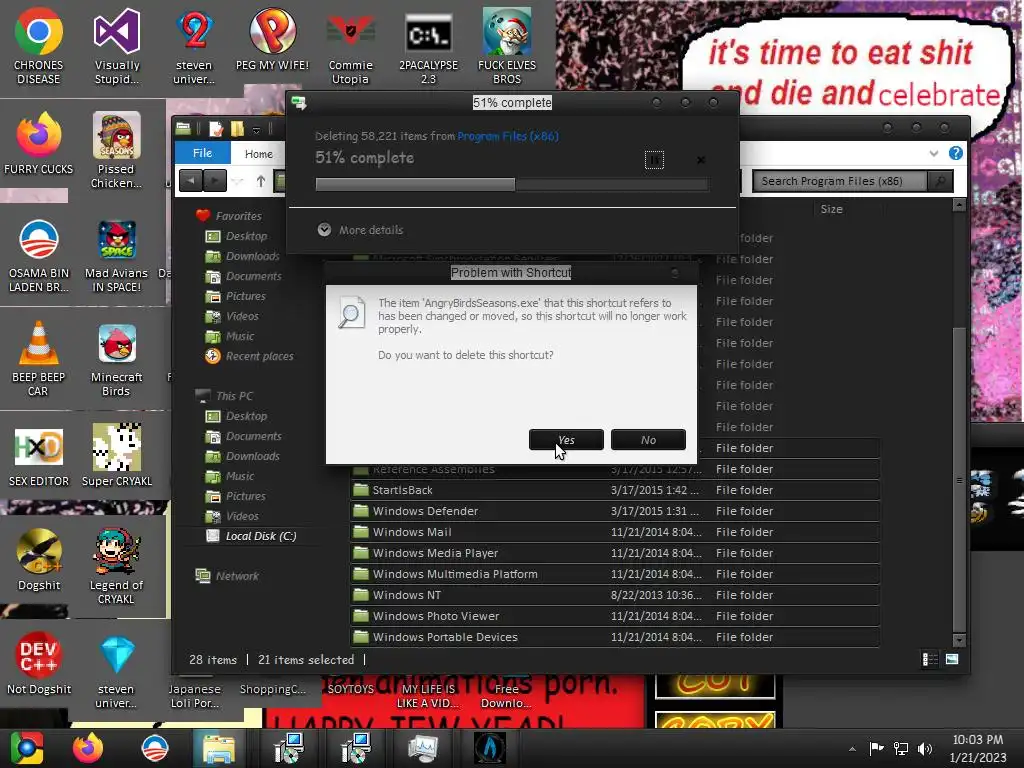Open the Program Files (x86) link
Viewport: 1024px width, 768px height.
point(507,136)
